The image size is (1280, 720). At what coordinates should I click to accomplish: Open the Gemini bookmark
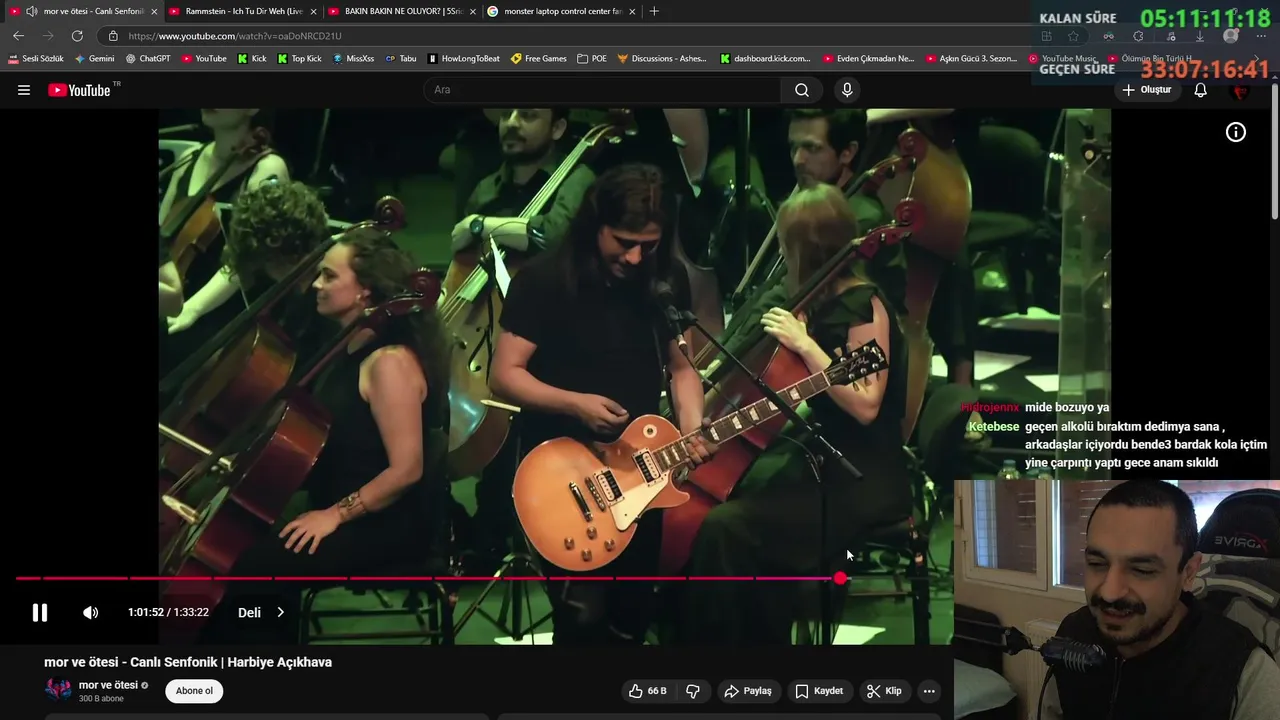(95, 59)
